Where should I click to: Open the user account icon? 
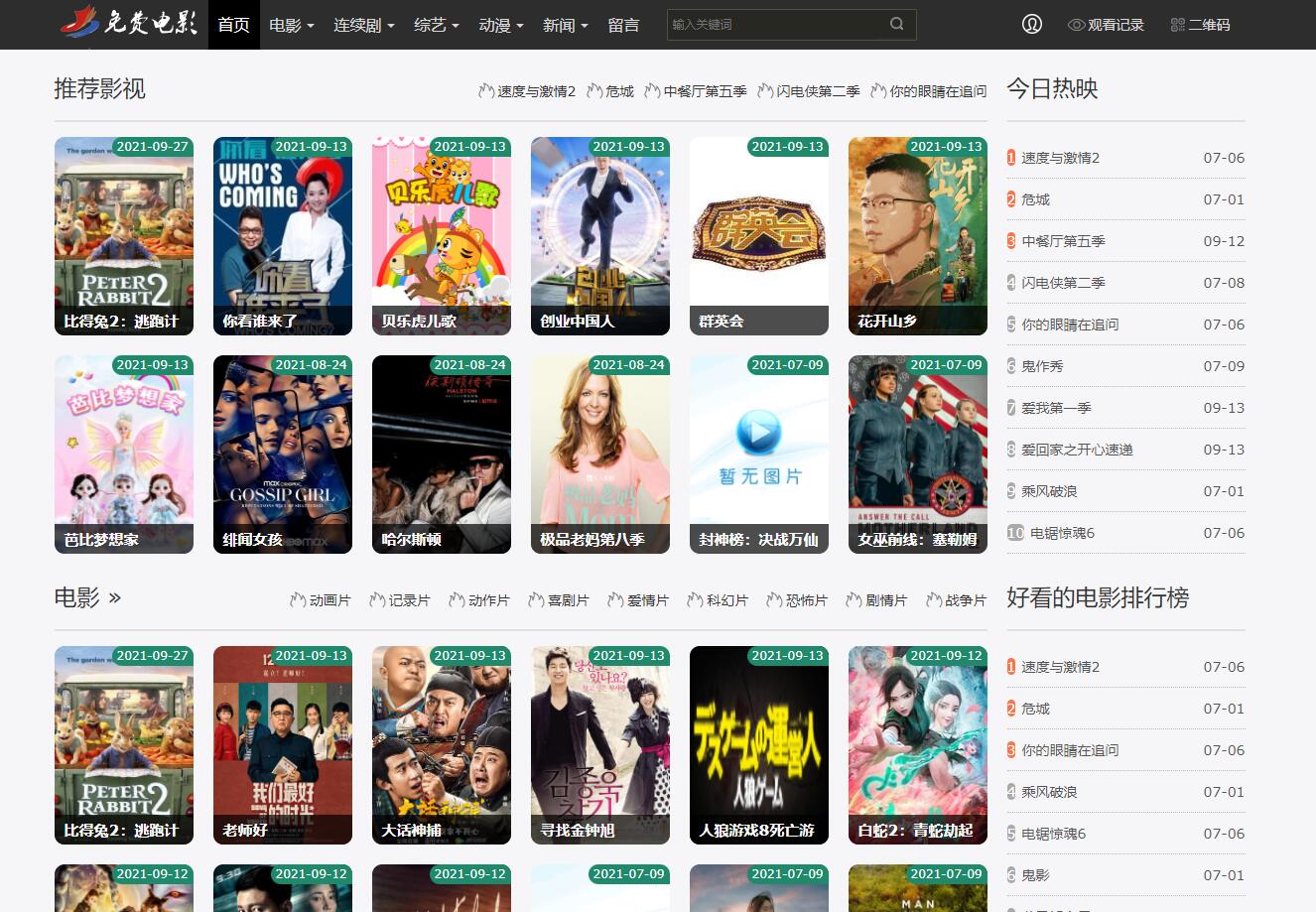(1032, 25)
